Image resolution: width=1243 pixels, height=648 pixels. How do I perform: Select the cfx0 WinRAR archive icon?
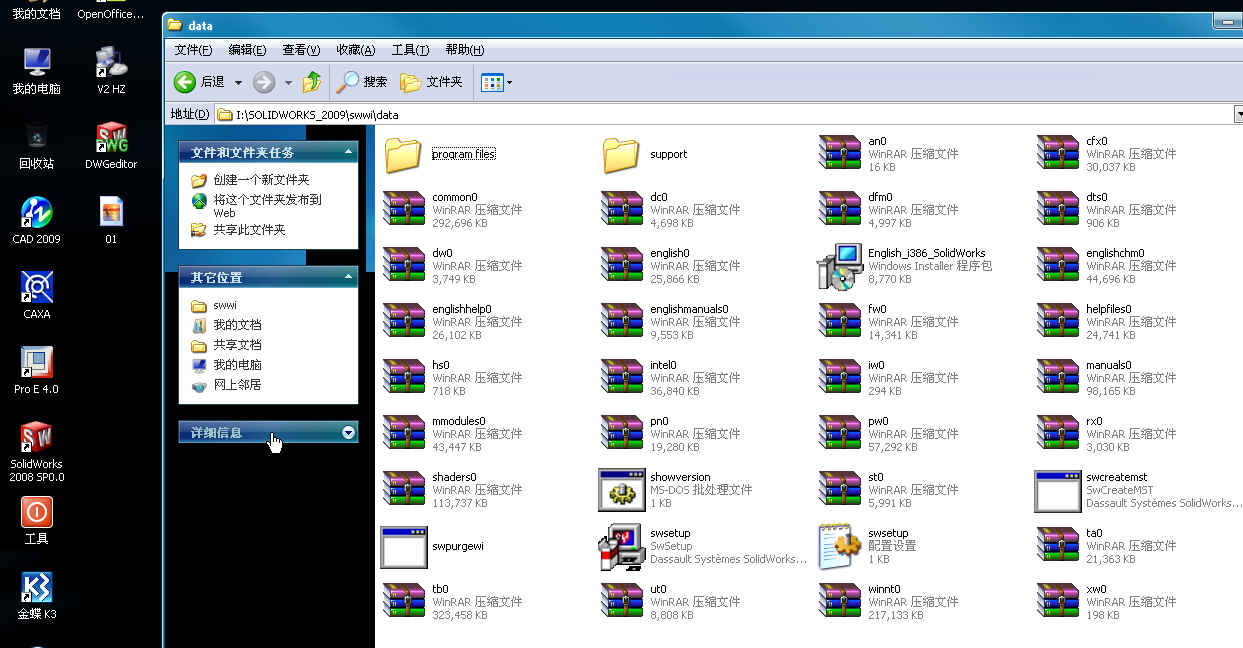(1058, 154)
